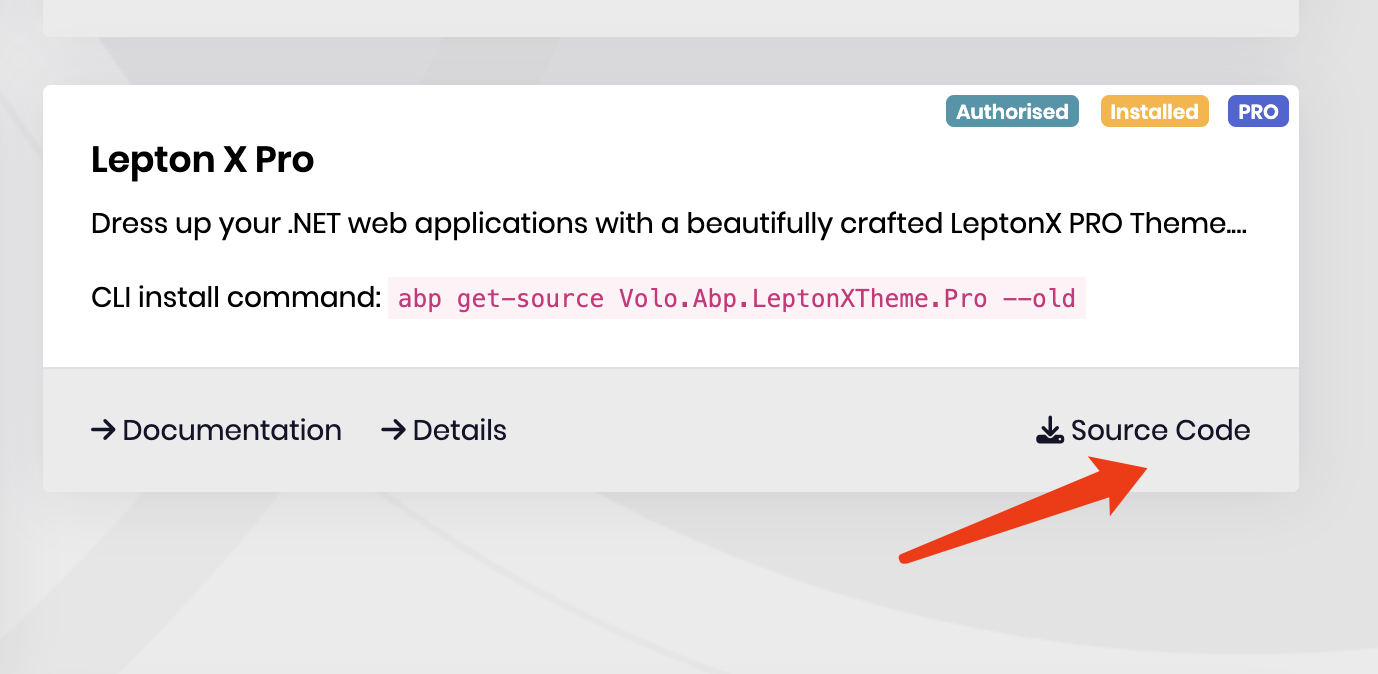Viewport: 1378px width, 674px height.
Task: Click the red arrow annotation graphic
Action: click(1030, 508)
